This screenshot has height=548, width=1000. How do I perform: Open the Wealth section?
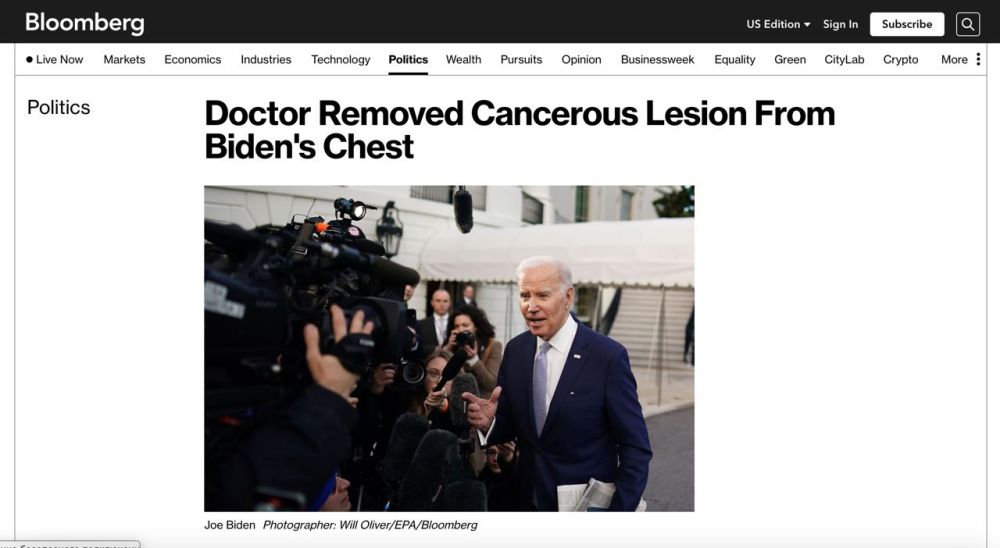[x=464, y=59]
